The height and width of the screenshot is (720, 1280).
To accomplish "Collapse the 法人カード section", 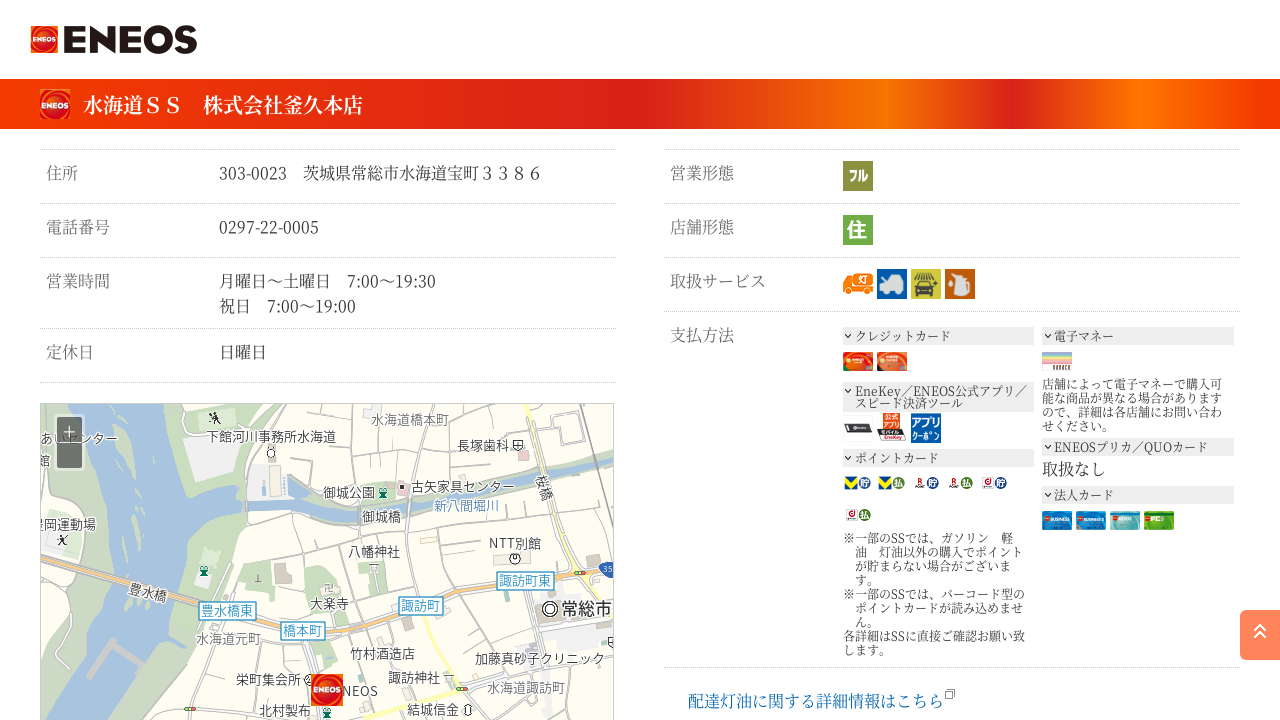I will [x=1138, y=495].
